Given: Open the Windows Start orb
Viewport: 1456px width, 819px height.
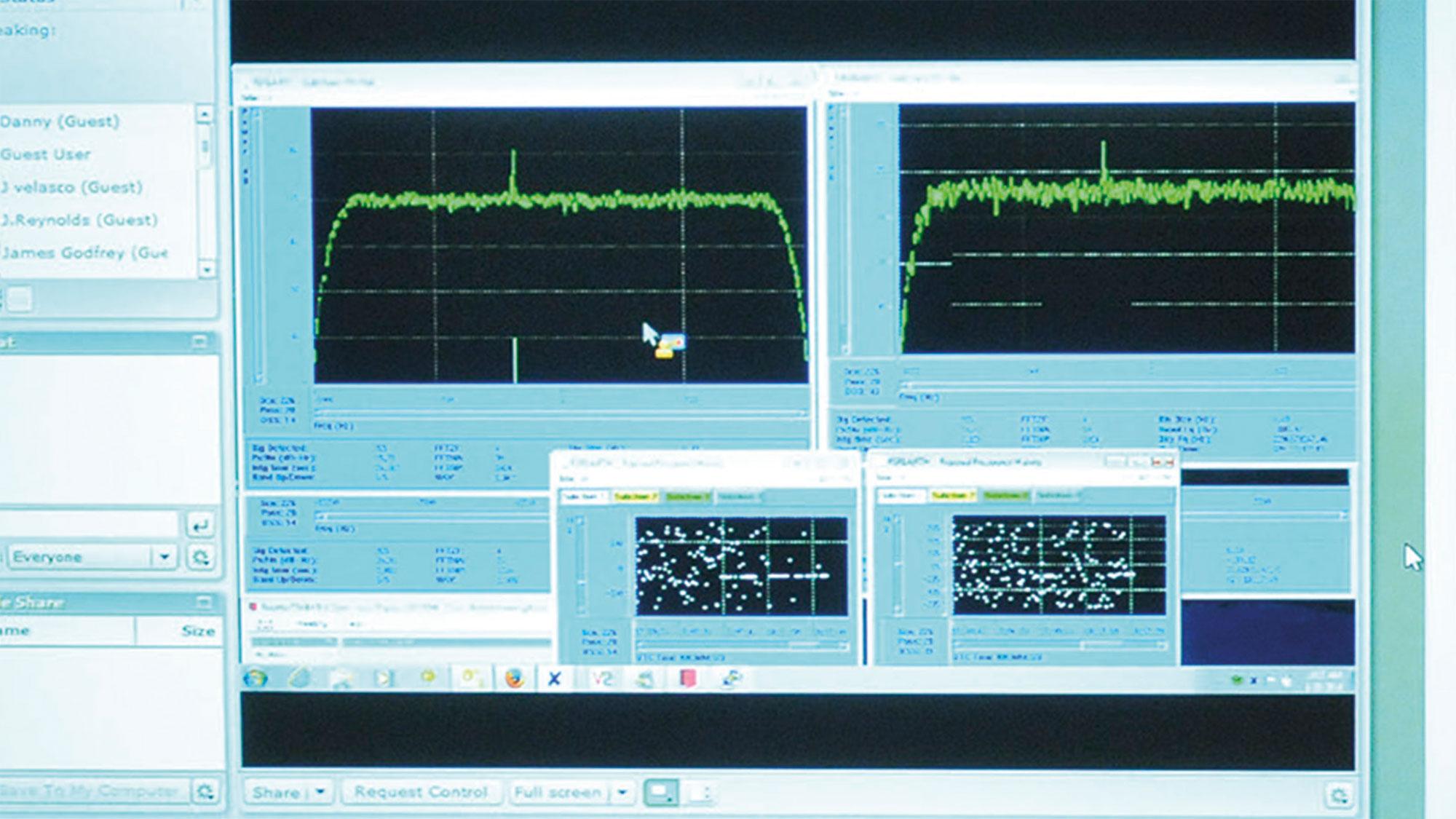Looking at the screenshot, I should [256, 678].
